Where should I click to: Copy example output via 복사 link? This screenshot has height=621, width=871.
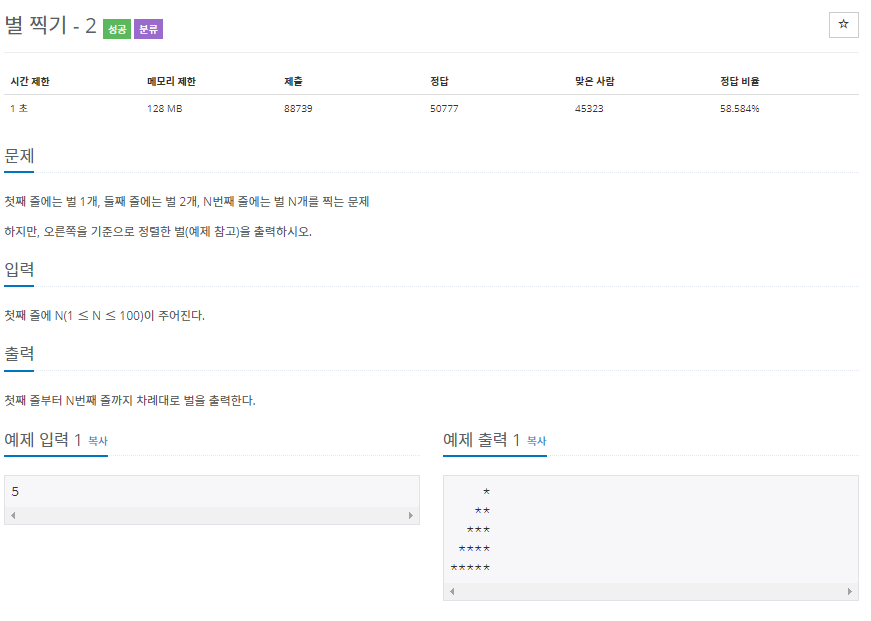point(537,441)
